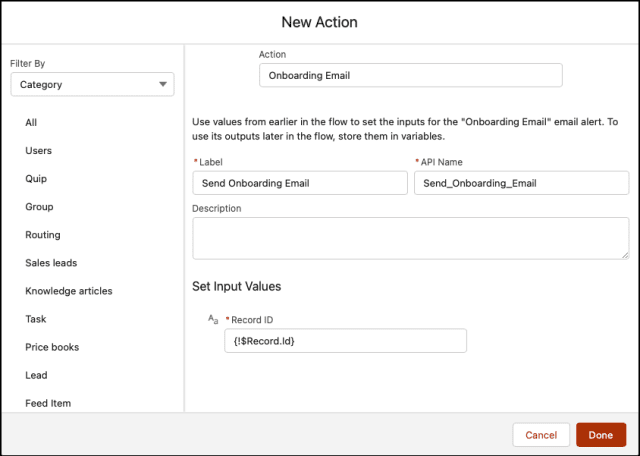The image size is (640, 456).
Task: Pick the Sales leads category
Action: pyautogui.click(x=51, y=263)
